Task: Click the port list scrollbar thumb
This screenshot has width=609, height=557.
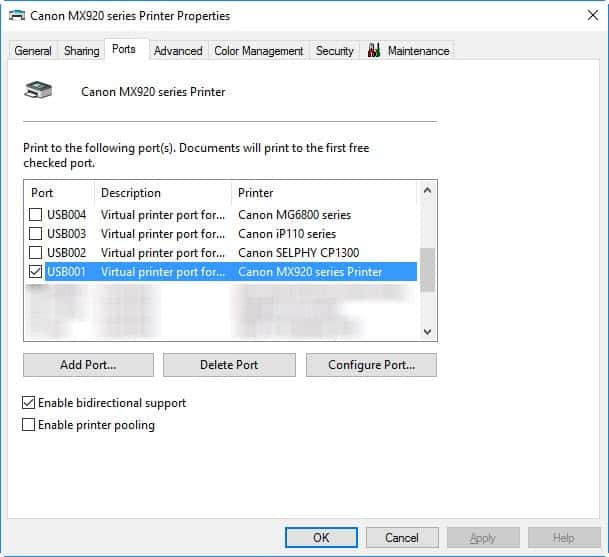Action: click(x=428, y=270)
